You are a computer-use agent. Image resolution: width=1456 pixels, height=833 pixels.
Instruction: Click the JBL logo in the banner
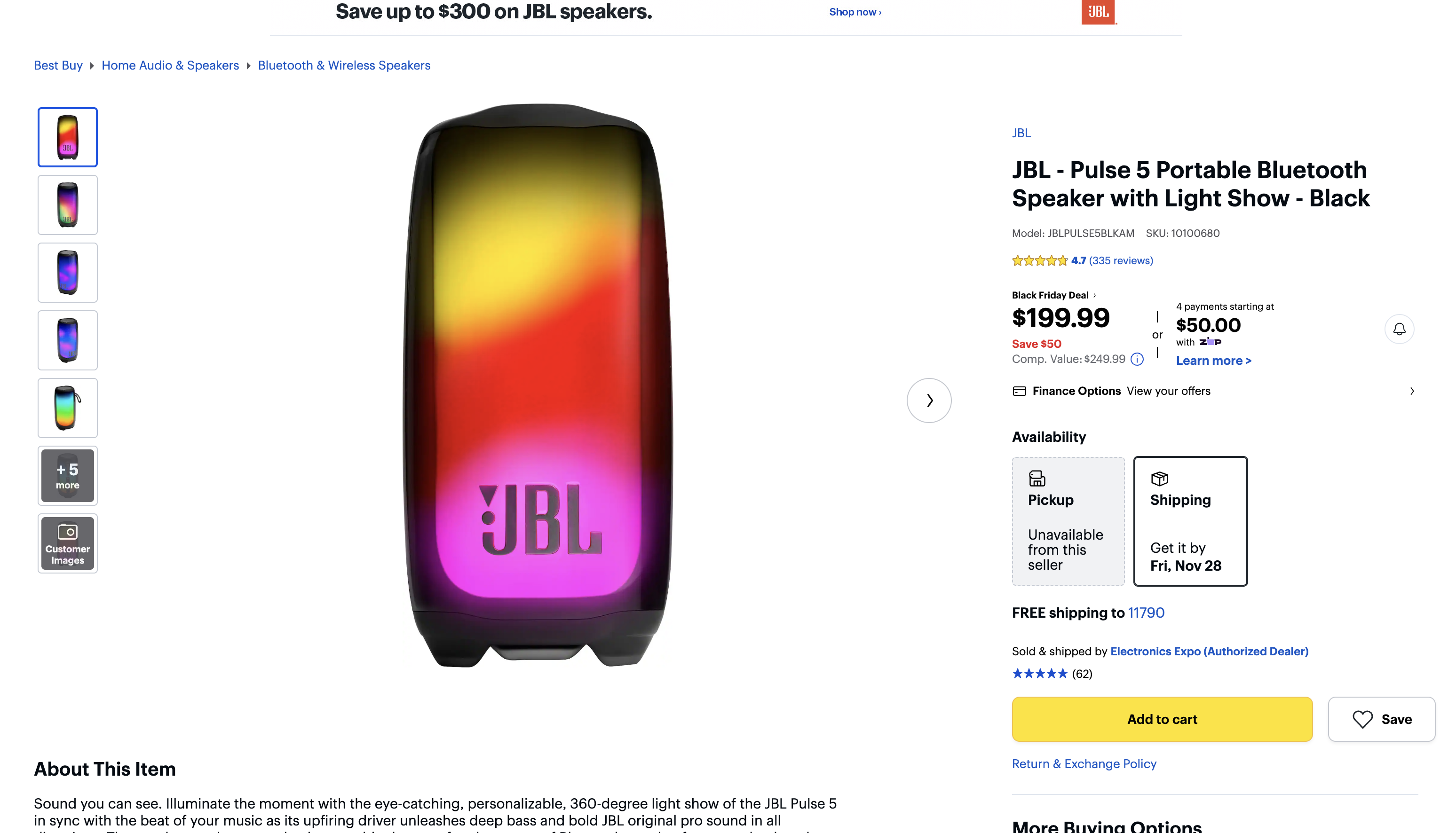pos(1098,12)
